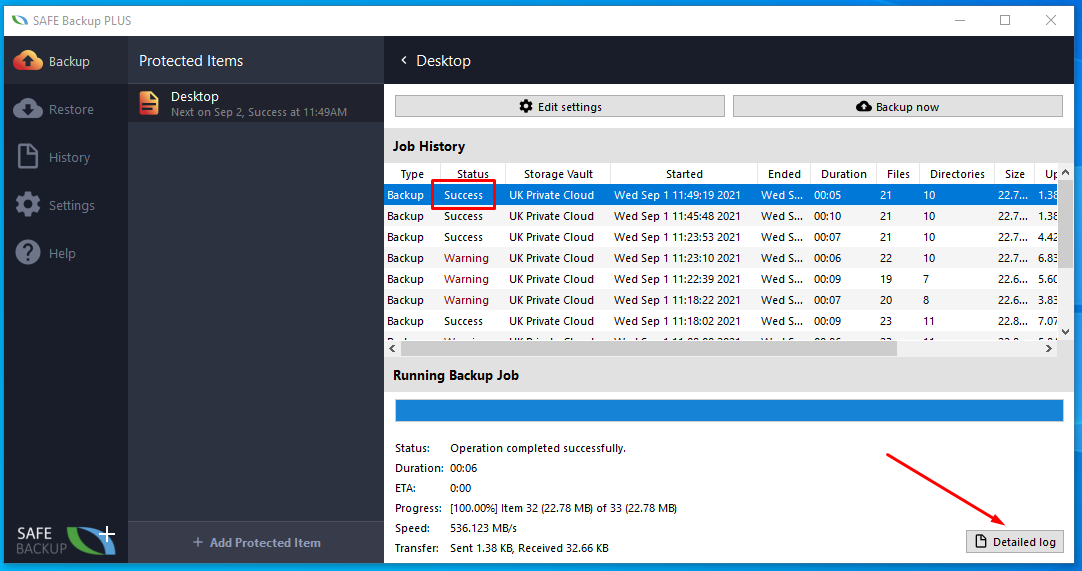Image resolution: width=1082 pixels, height=571 pixels.
Task: Open the Restore section
Action: click(66, 109)
